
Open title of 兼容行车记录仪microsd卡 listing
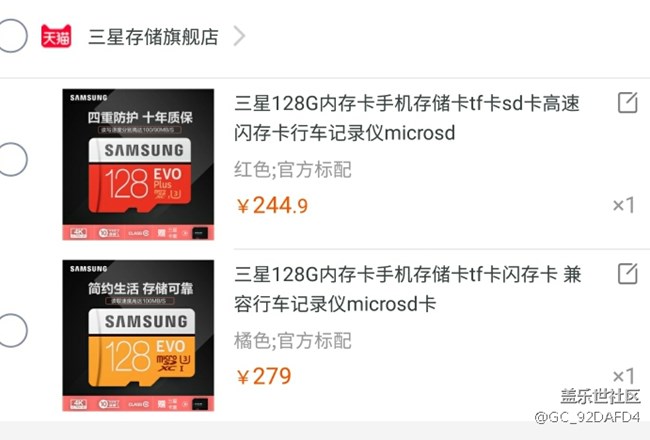tap(407, 289)
